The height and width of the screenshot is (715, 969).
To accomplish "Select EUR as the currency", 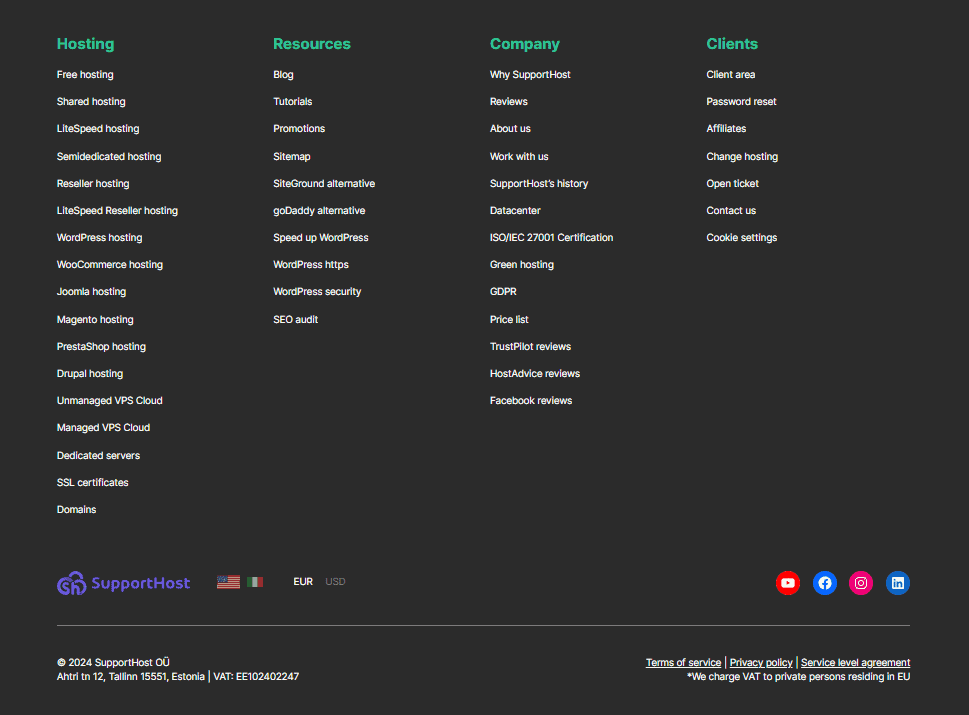I will (303, 581).
